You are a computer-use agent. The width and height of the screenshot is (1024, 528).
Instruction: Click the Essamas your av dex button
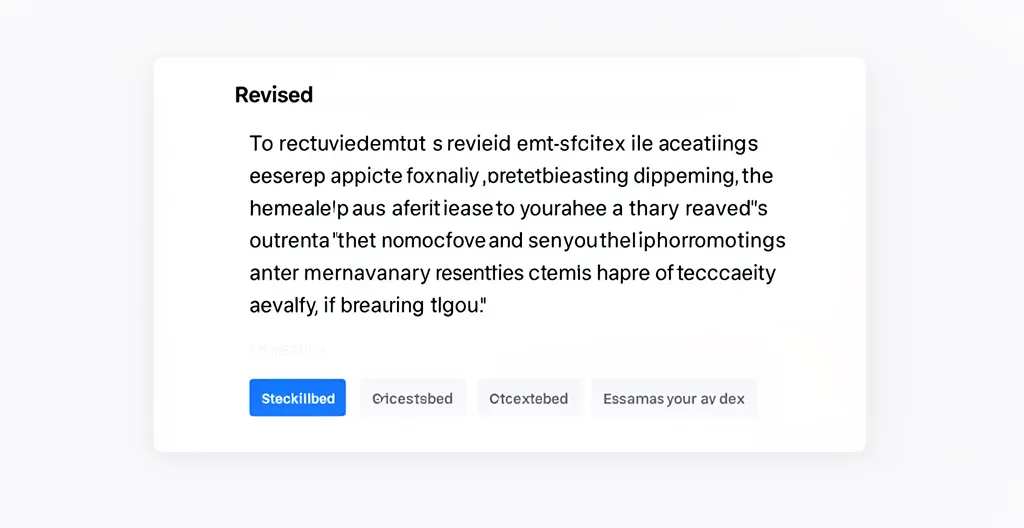(673, 398)
